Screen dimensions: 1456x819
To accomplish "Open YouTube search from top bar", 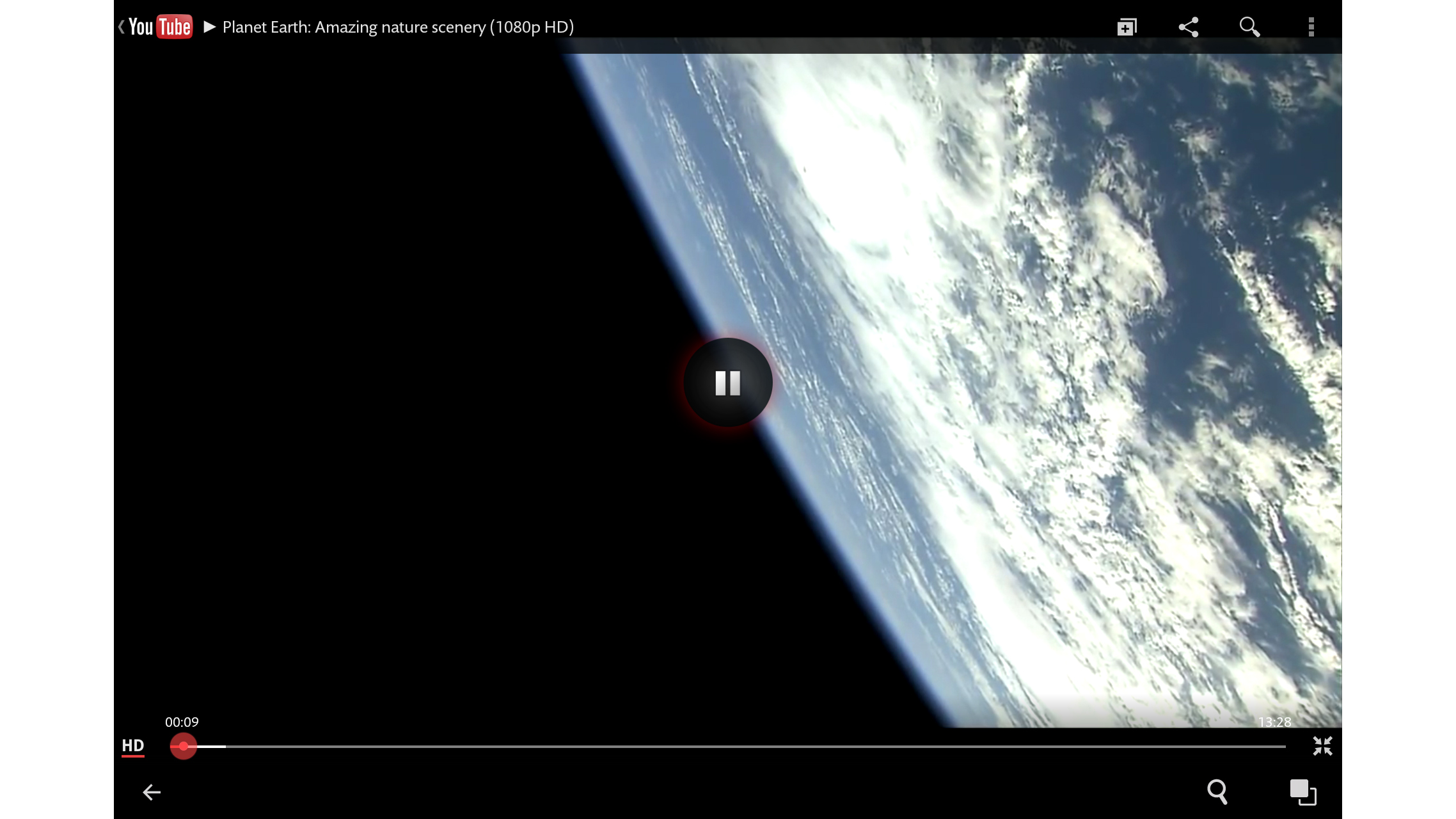I will coord(1249,27).
